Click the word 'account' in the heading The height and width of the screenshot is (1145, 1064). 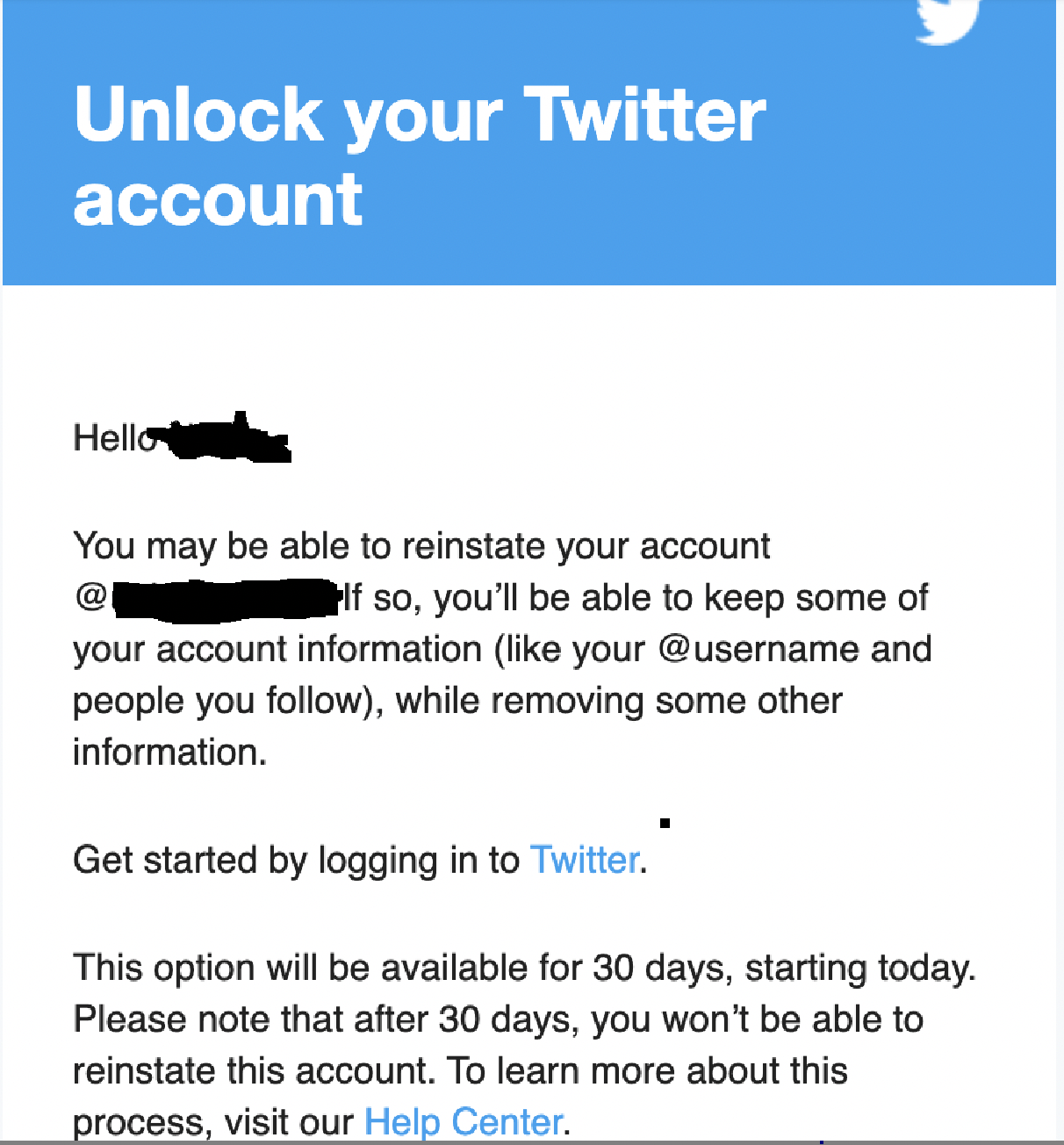[218, 200]
